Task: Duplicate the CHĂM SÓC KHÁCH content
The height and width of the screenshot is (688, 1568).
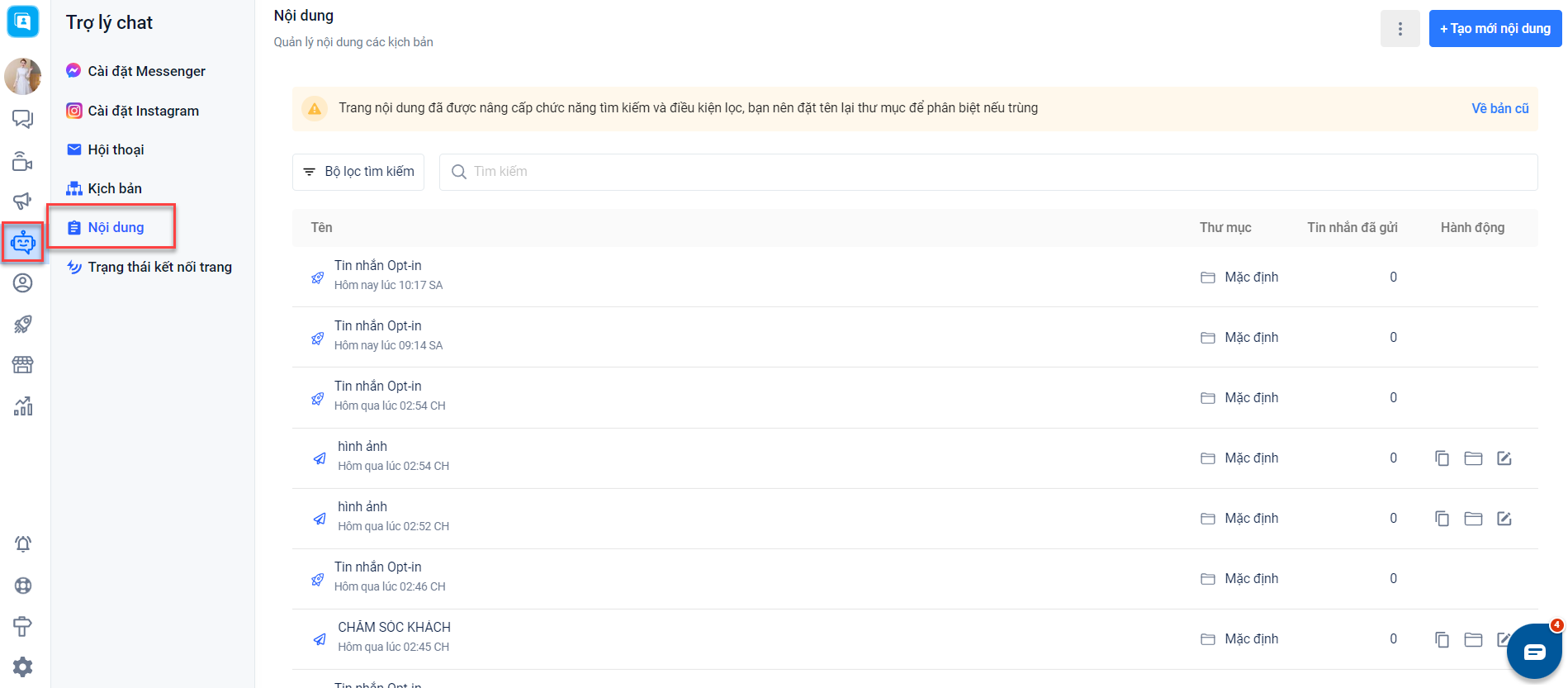Action: click(x=1442, y=639)
